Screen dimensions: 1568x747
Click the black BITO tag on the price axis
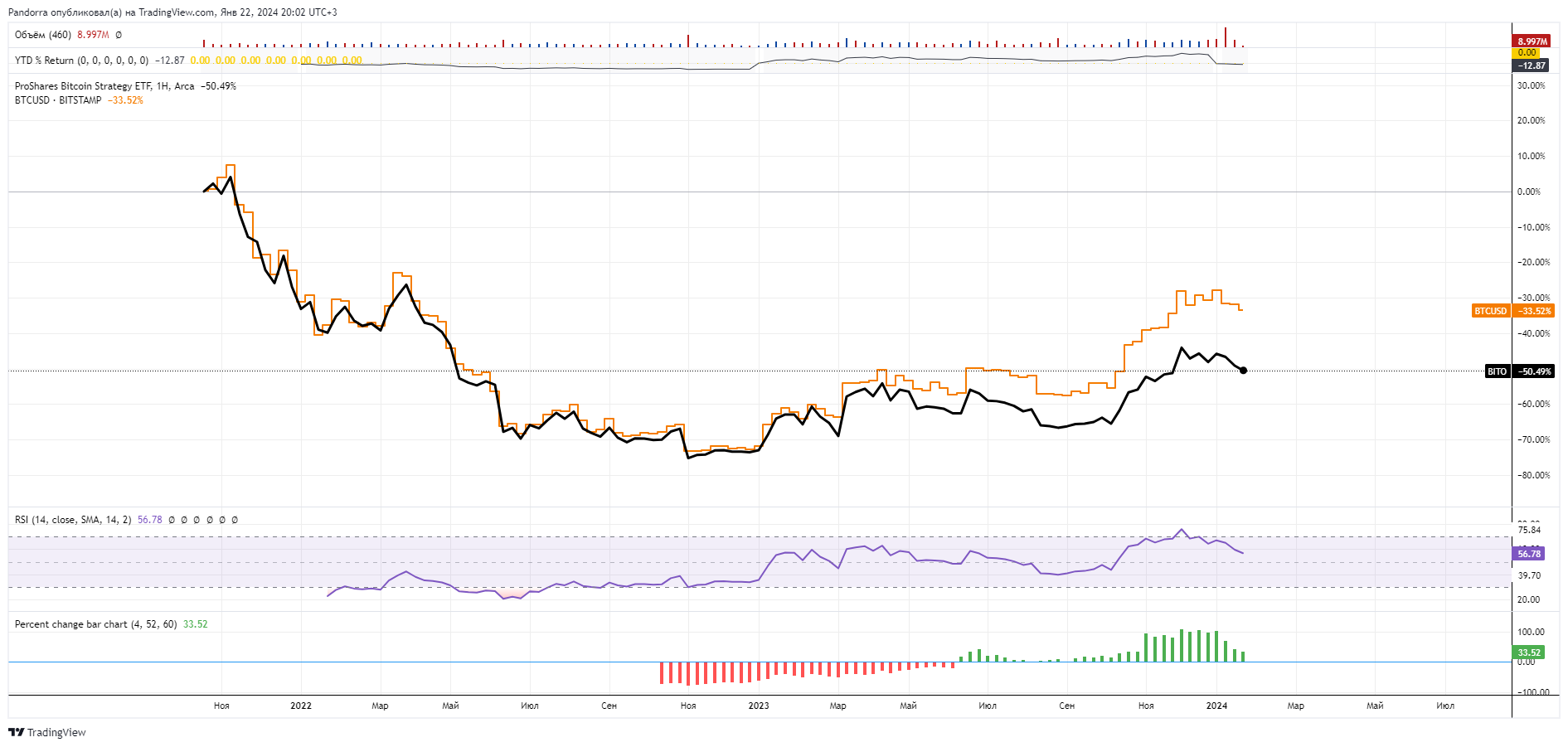pos(1497,371)
